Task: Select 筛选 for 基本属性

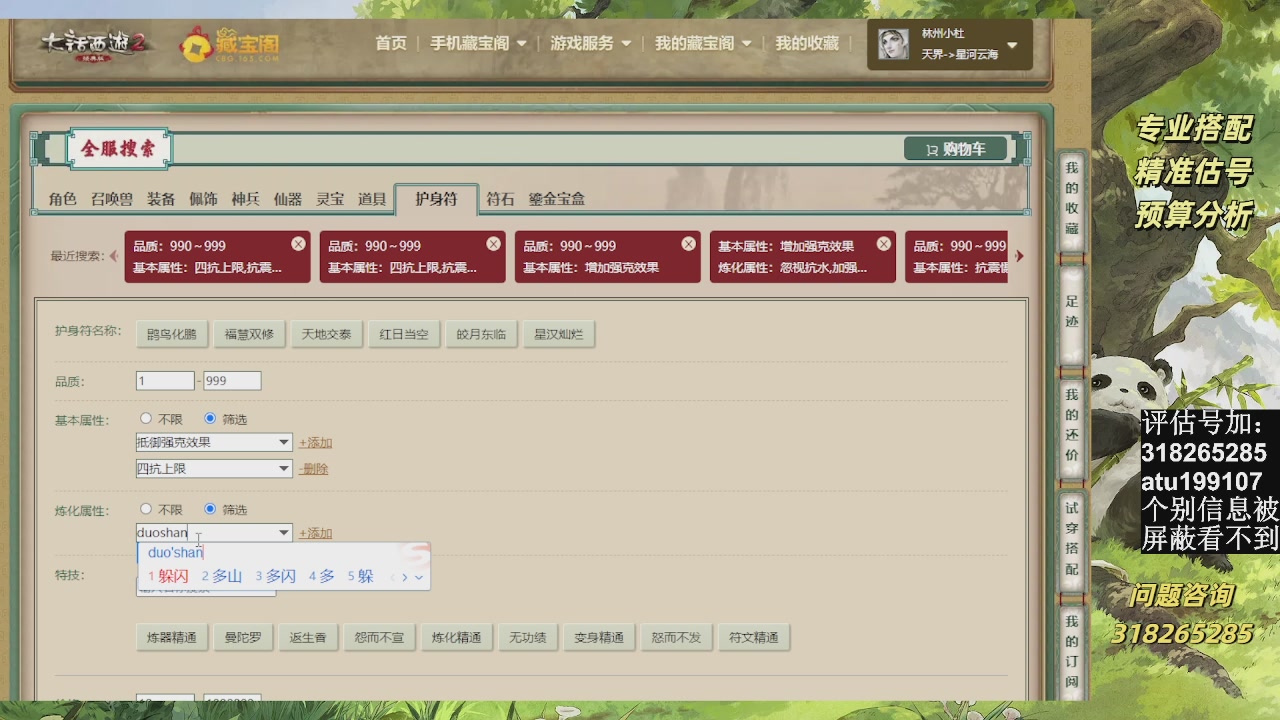Action: point(210,418)
